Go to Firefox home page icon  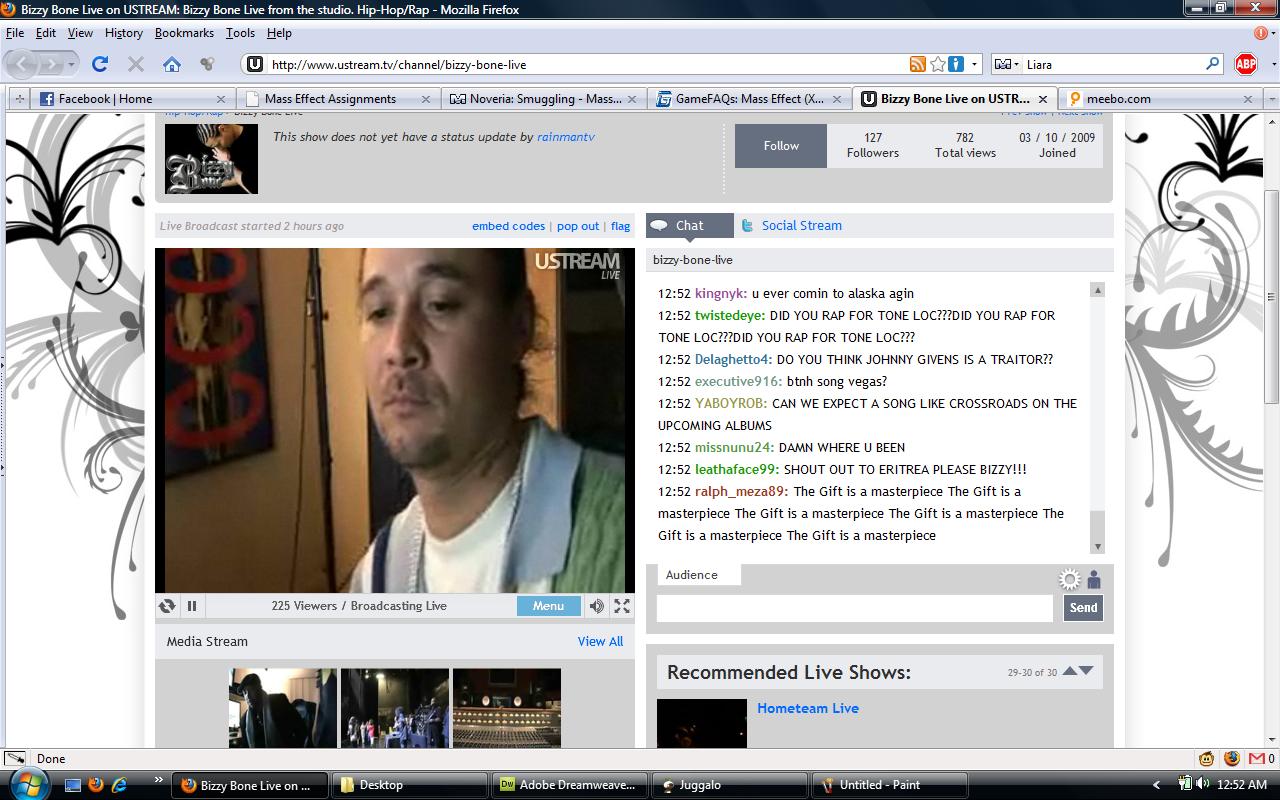point(172,64)
